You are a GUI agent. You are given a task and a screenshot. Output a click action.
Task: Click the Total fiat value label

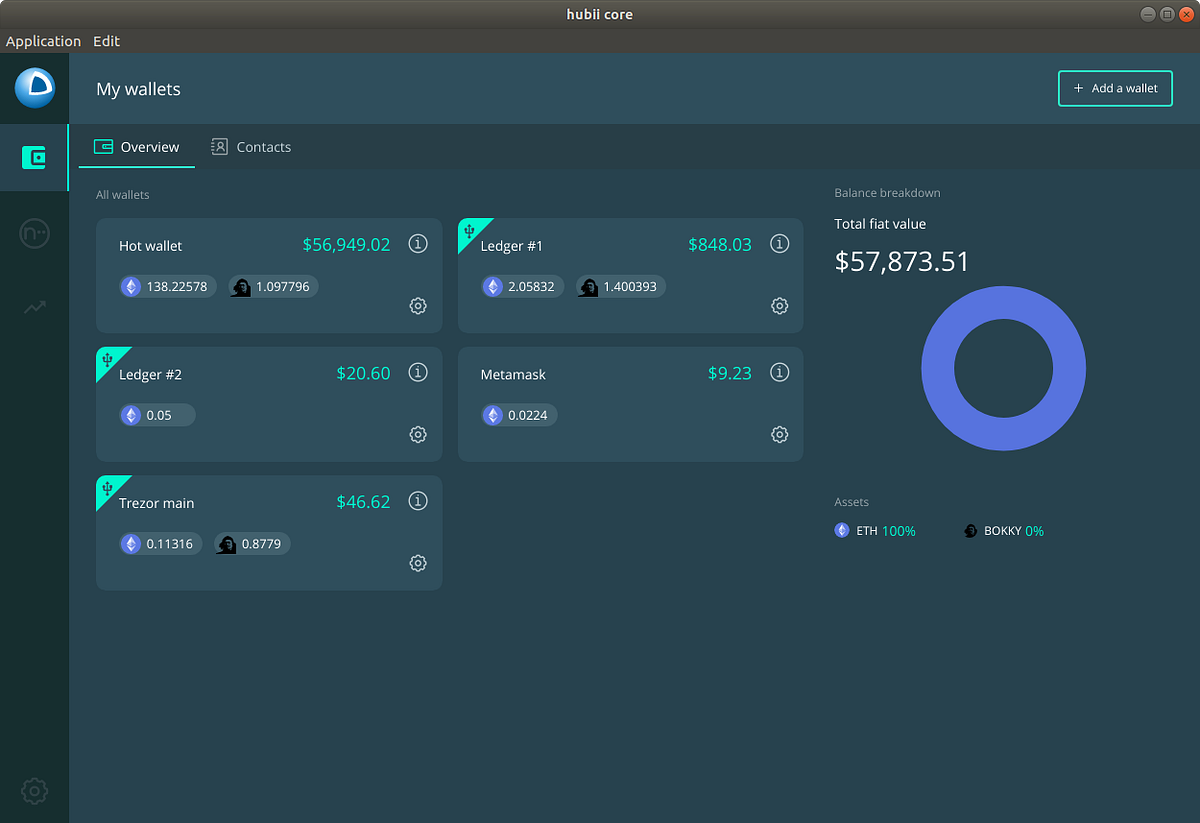pyautogui.click(x=880, y=224)
